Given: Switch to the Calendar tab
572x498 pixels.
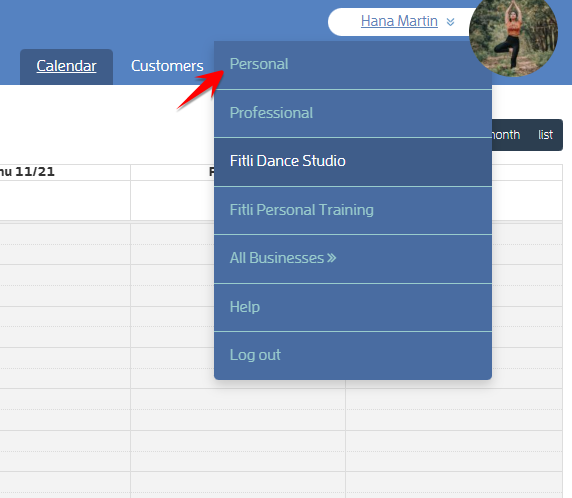Looking at the screenshot, I should 66,66.
